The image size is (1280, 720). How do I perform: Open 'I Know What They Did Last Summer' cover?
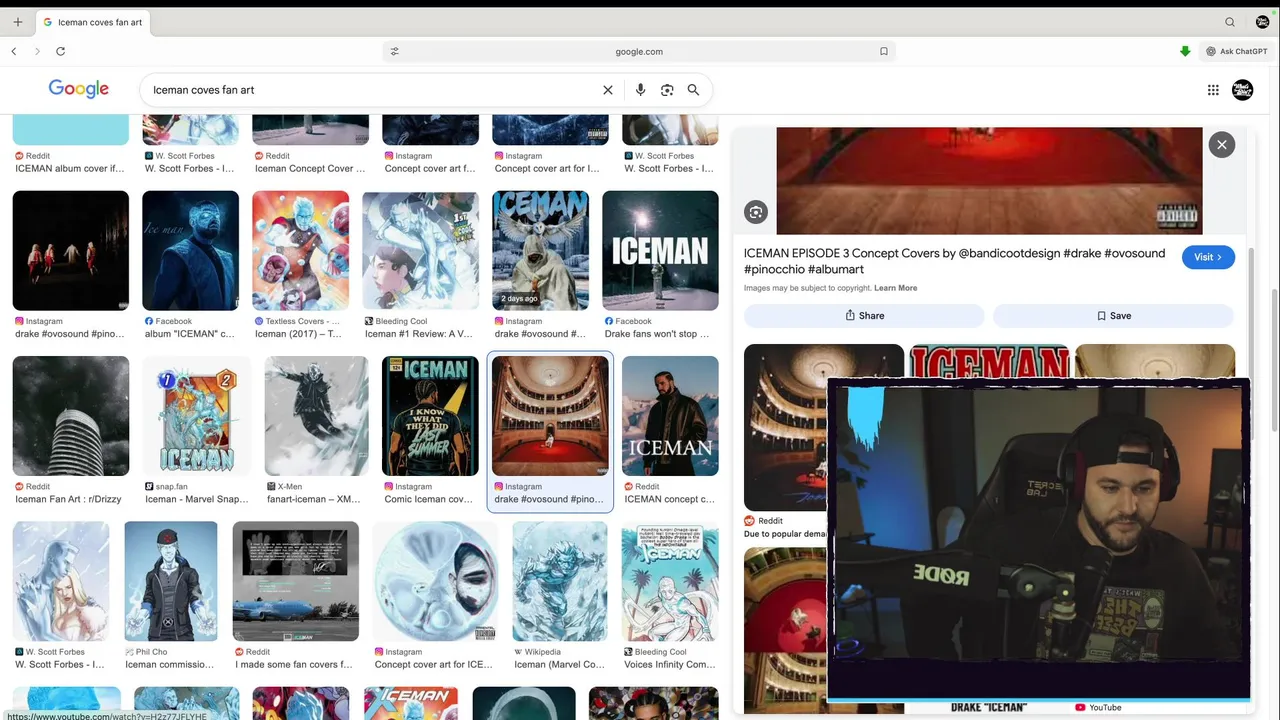point(430,416)
